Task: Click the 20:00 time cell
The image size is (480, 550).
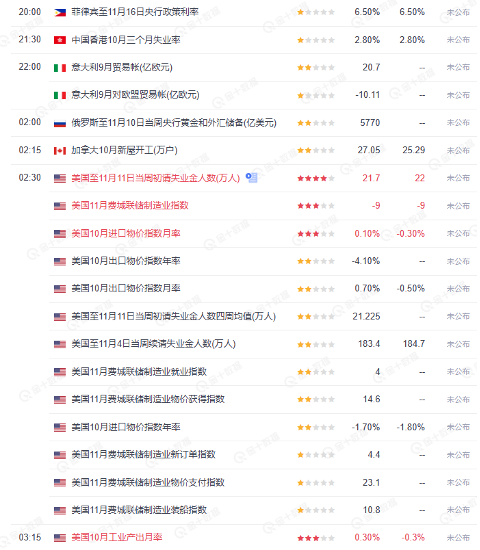Action: 30,12
